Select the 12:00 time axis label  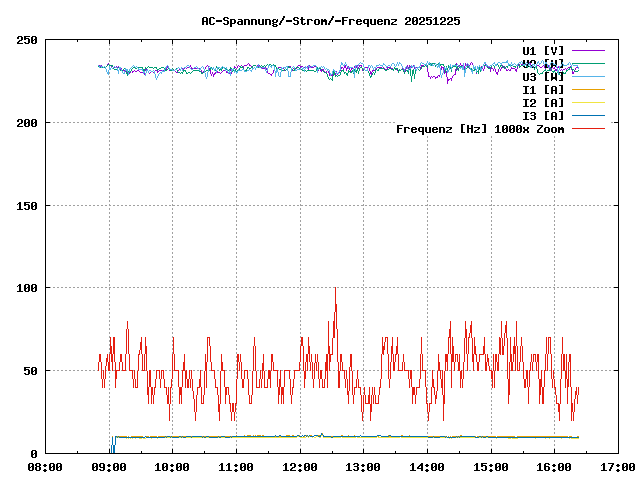[x=300, y=466]
